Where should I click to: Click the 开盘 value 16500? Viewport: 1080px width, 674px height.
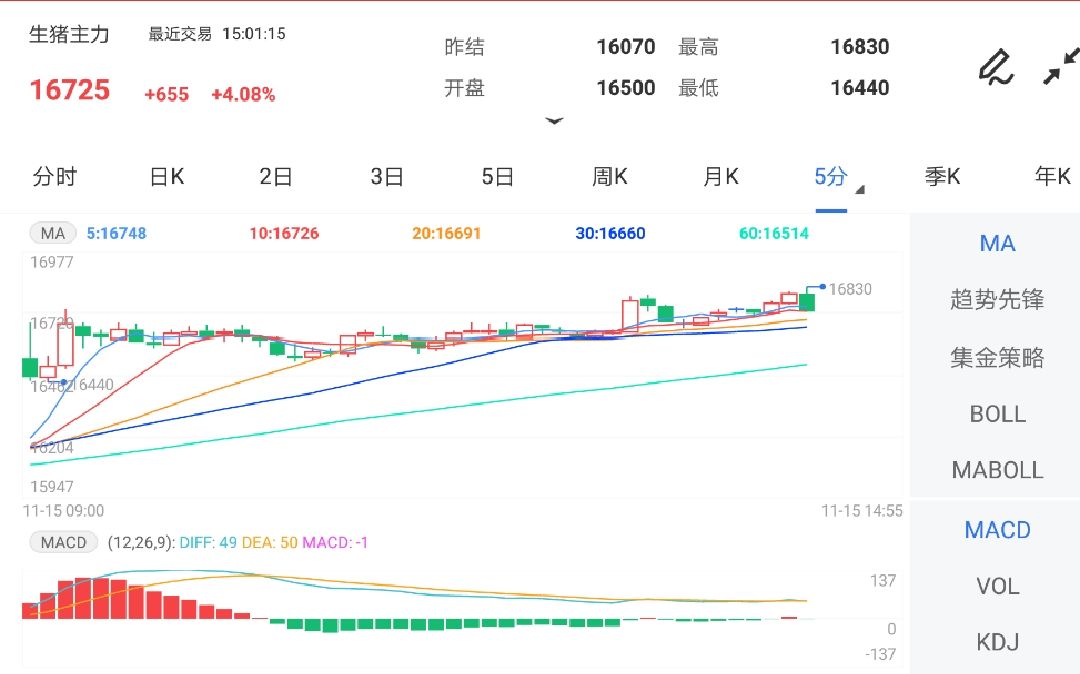coord(625,88)
